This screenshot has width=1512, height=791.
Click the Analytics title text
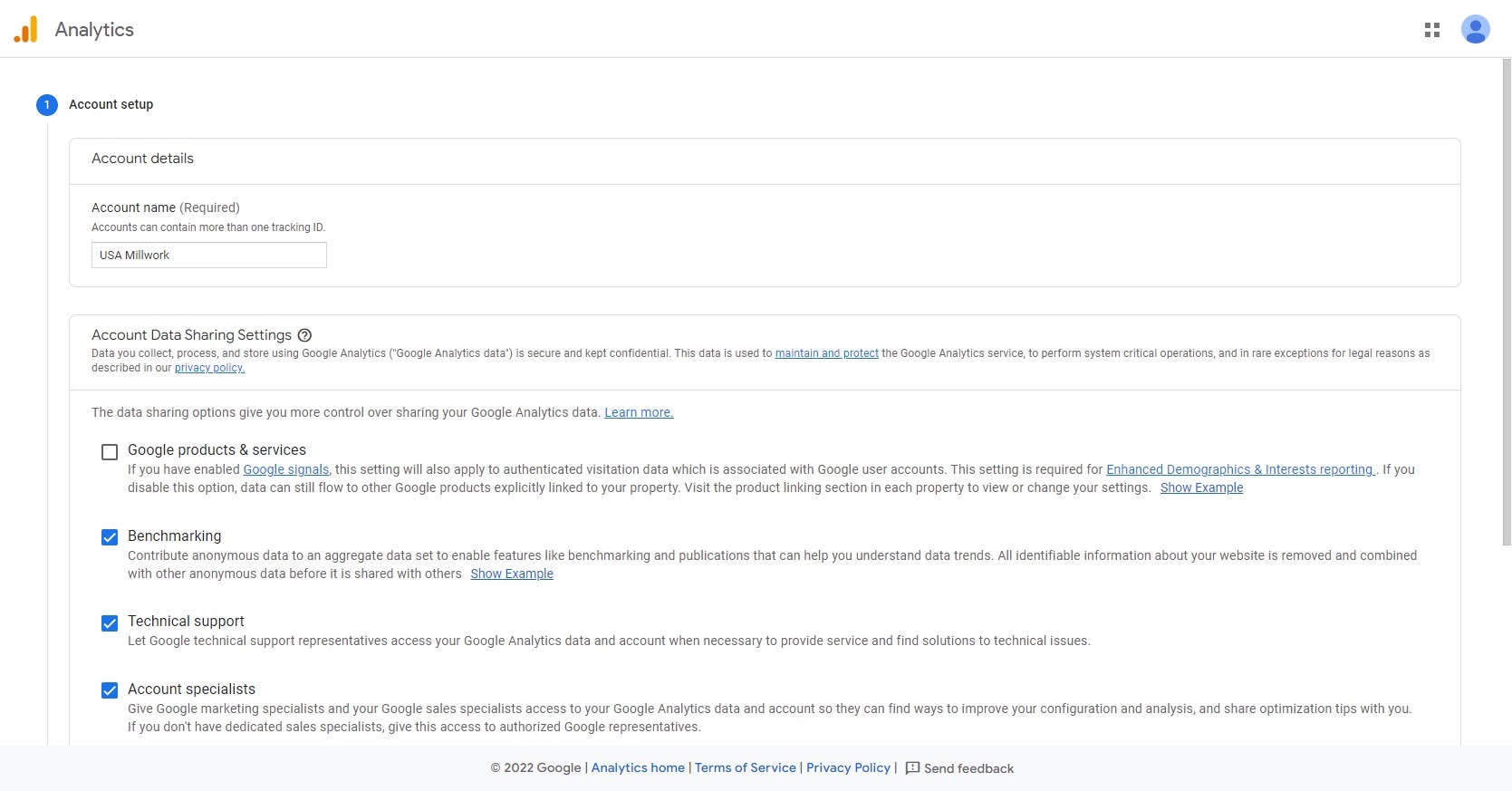coord(94,30)
